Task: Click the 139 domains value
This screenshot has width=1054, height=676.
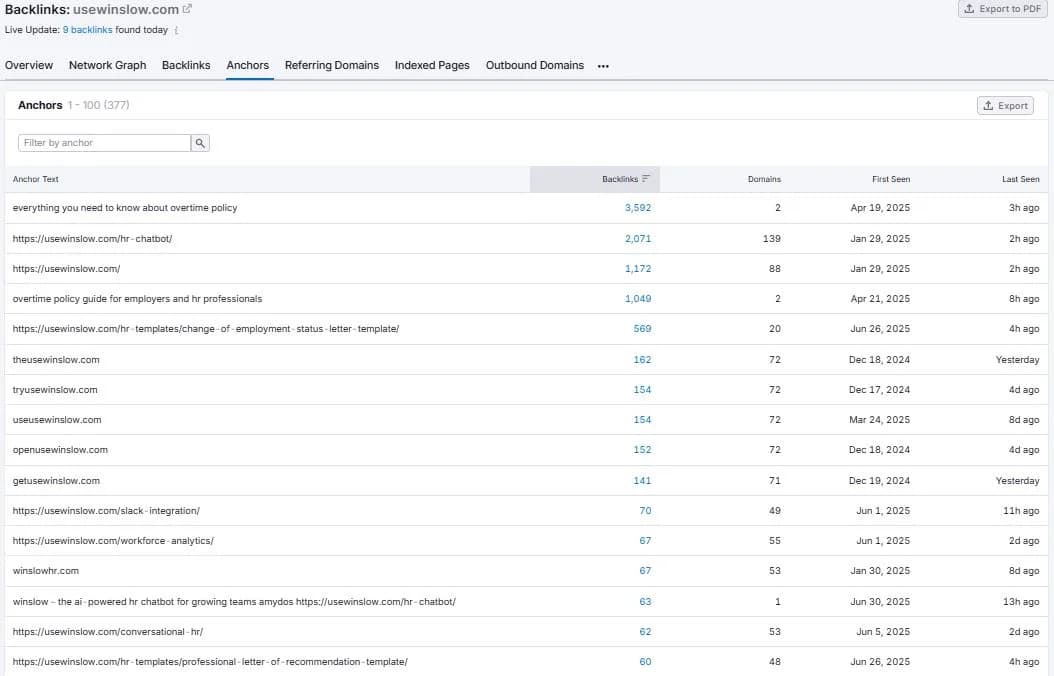Action: (772, 239)
